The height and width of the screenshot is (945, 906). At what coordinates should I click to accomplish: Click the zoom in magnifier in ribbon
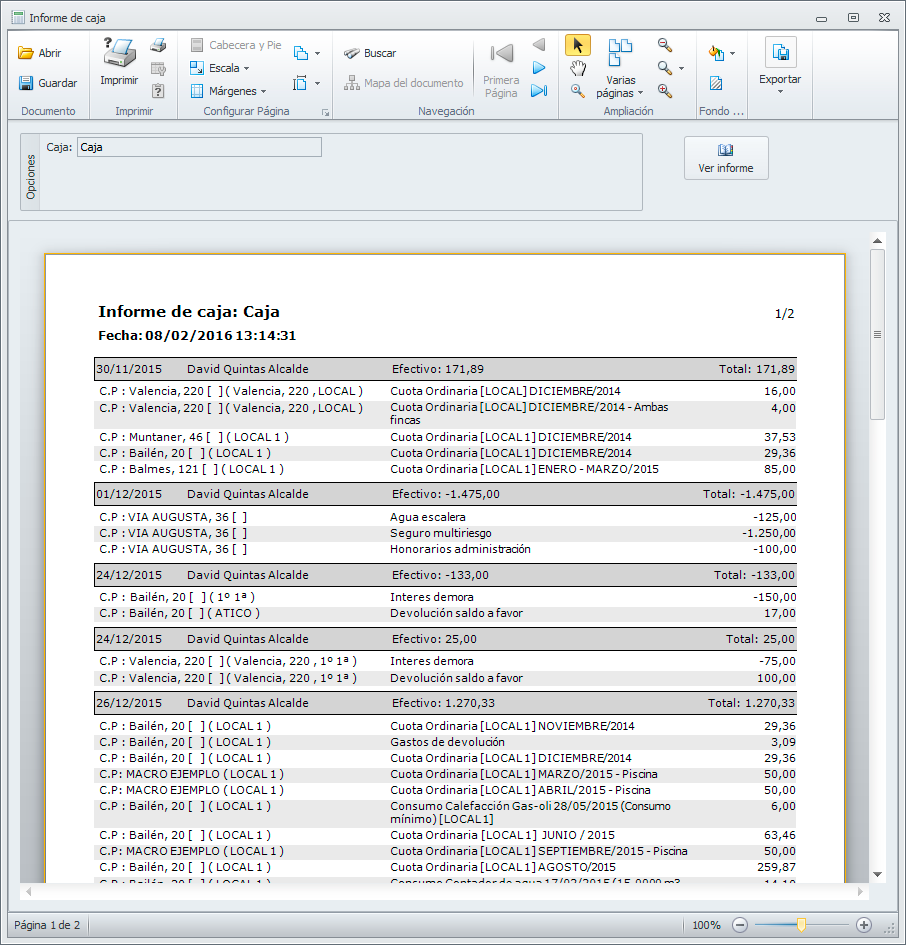[665, 91]
